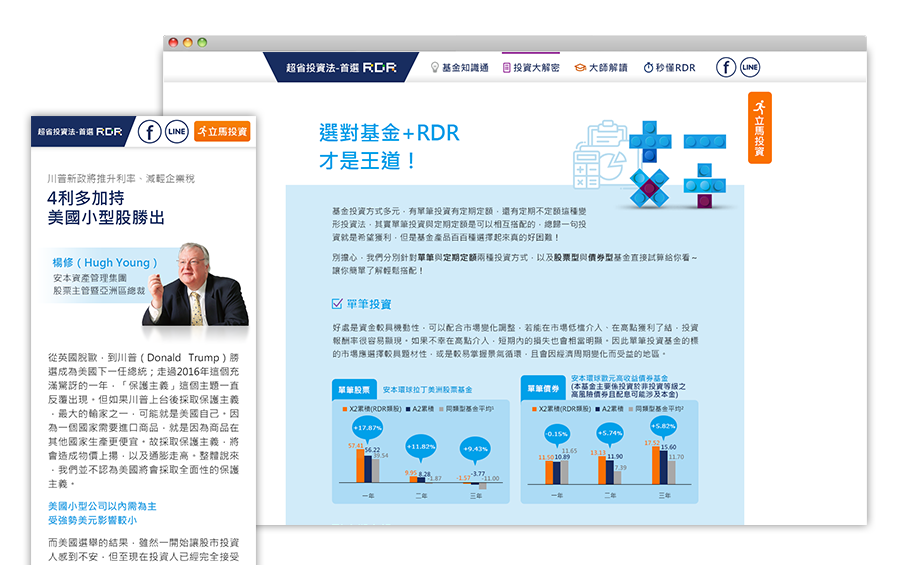Click the graduation cap icon beside 大師解讀
This screenshot has width=900, height=565.
[x=580, y=68]
